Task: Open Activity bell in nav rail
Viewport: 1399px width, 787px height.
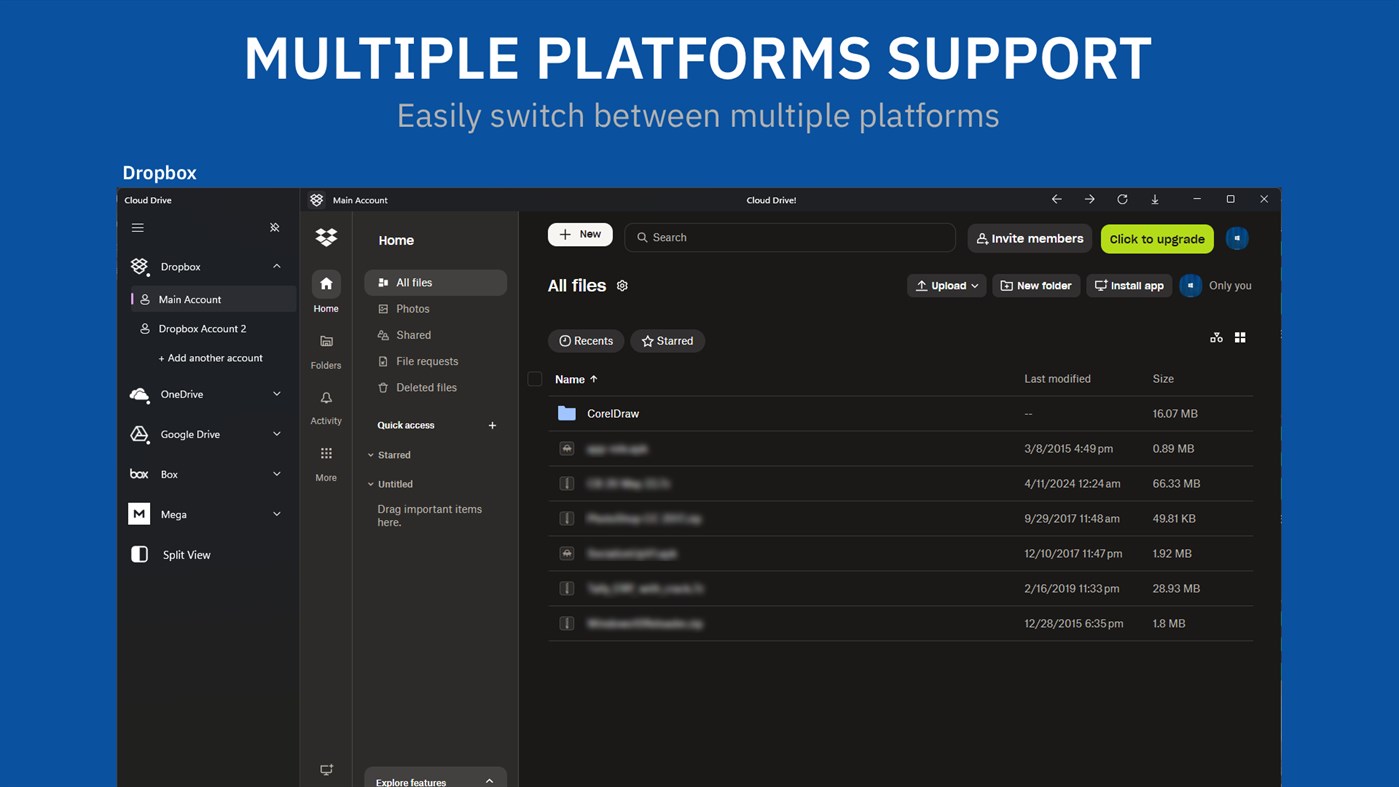Action: pos(326,407)
